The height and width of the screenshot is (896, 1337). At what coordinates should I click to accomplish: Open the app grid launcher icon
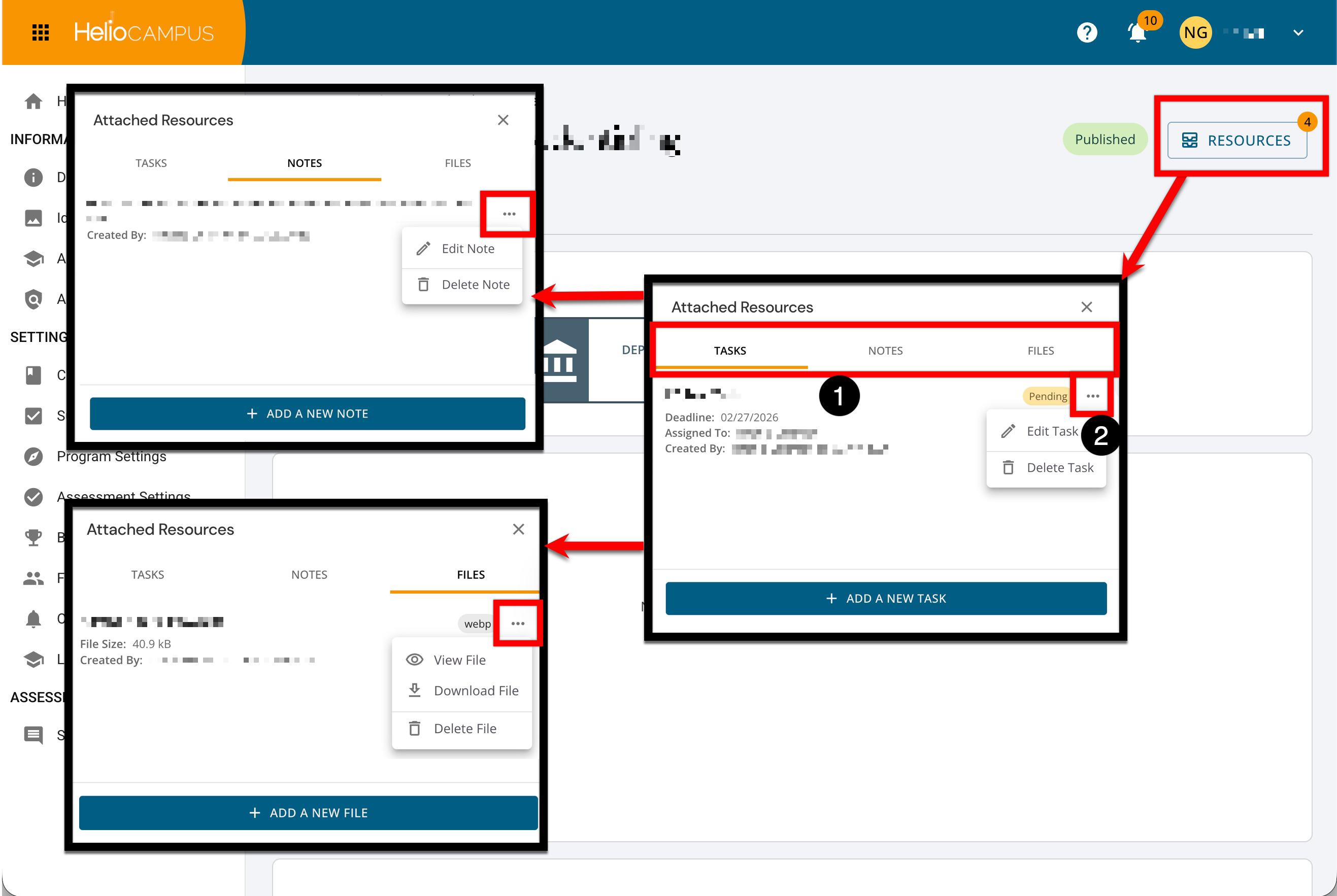tap(40, 32)
